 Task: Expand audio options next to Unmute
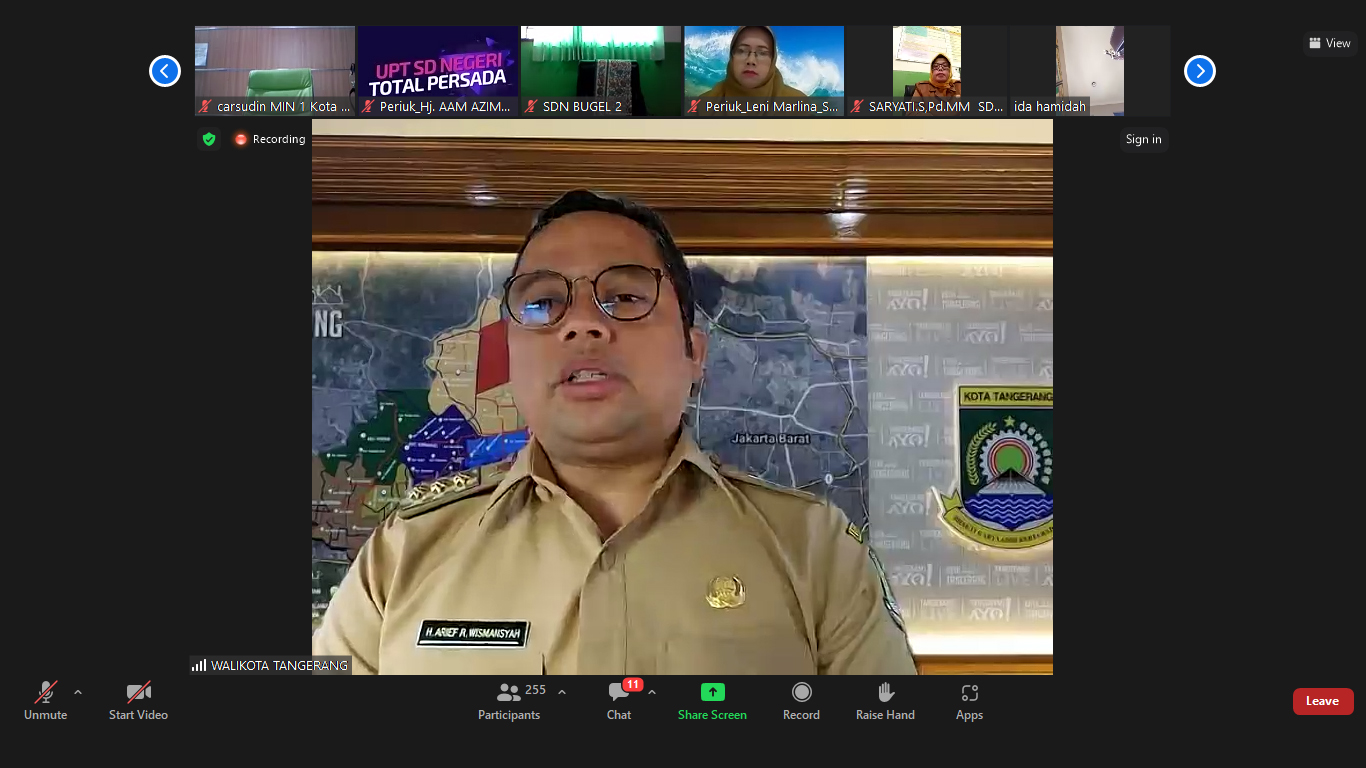coord(78,692)
